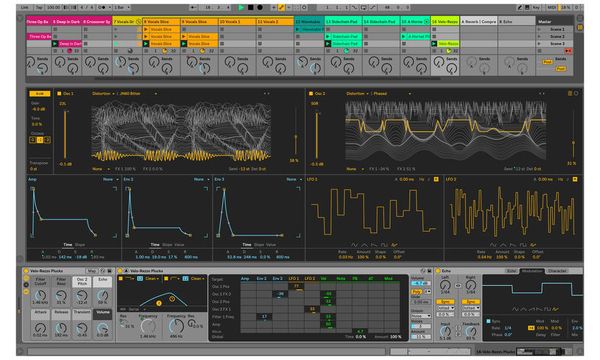This screenshot has width=600, height=360.
Task: Toggle left Sync button in Echo
Action: 445,302
